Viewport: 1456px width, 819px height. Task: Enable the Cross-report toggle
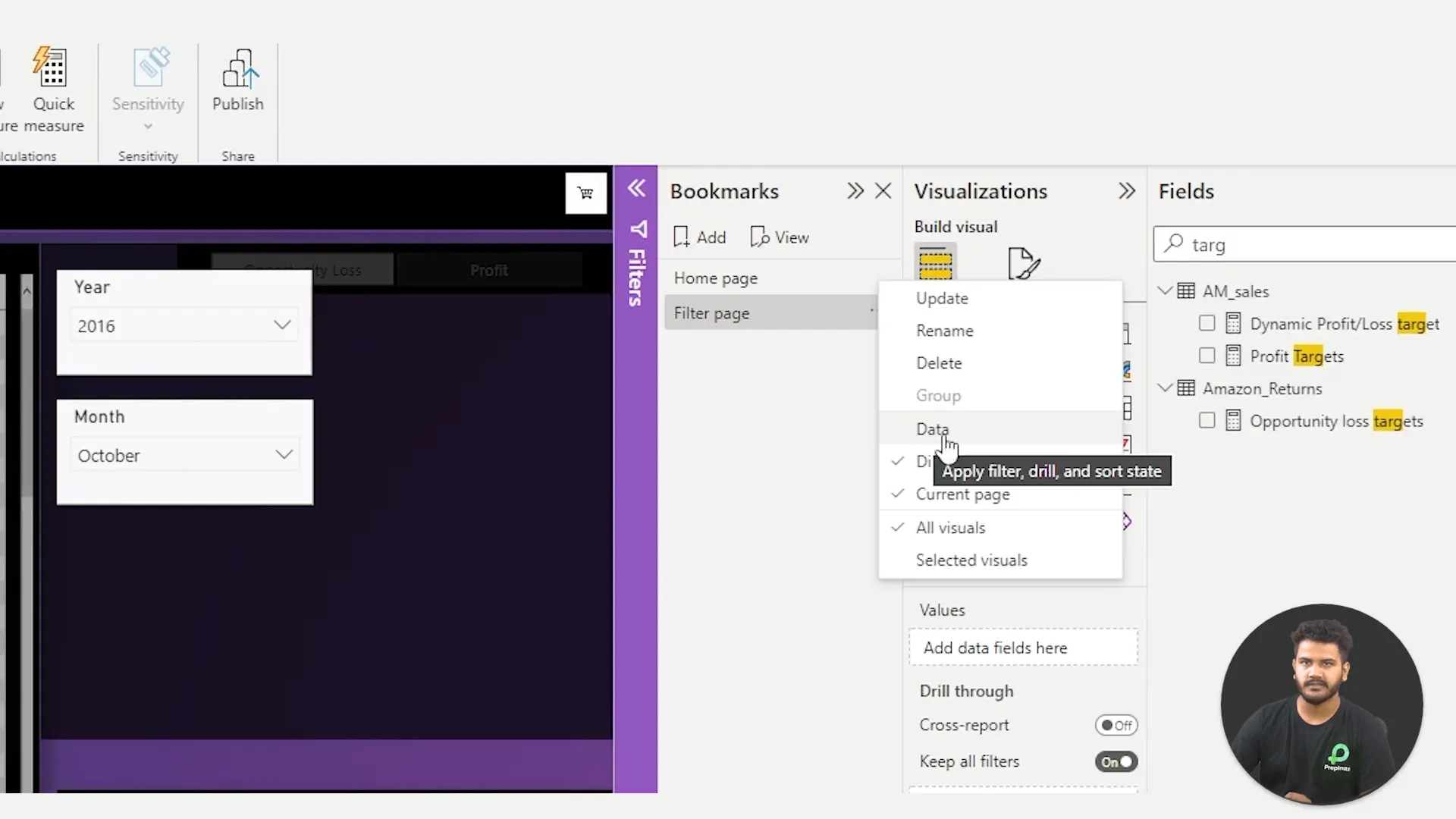(1116, 726)
